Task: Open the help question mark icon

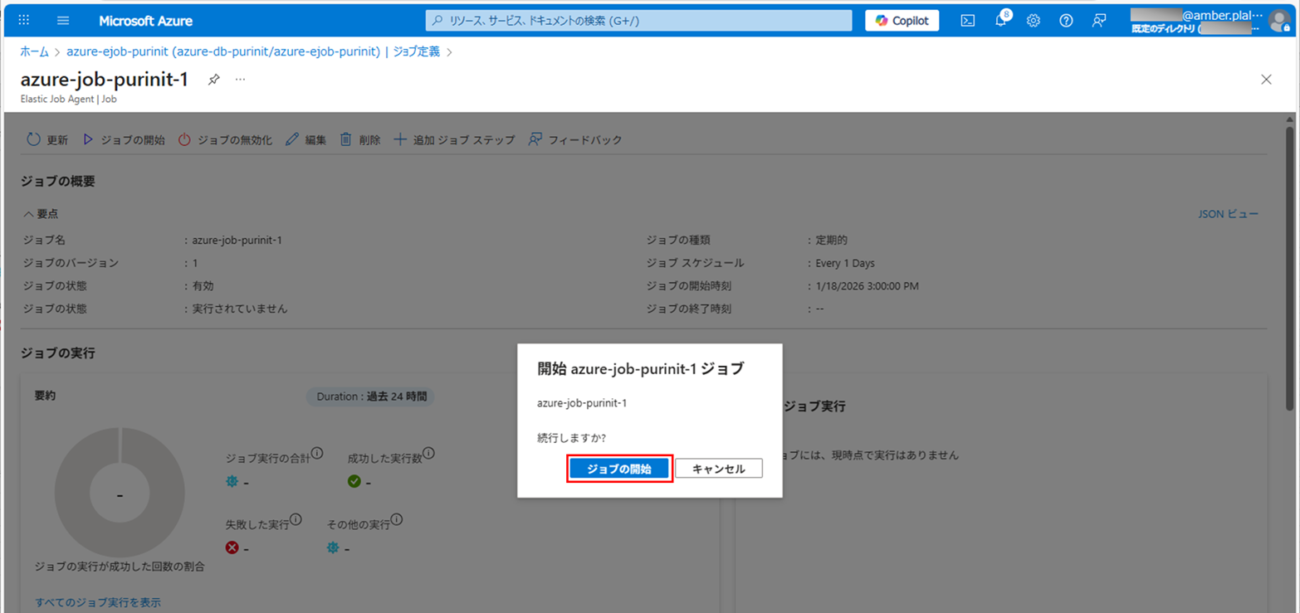Action: (x=1066, y=20)
